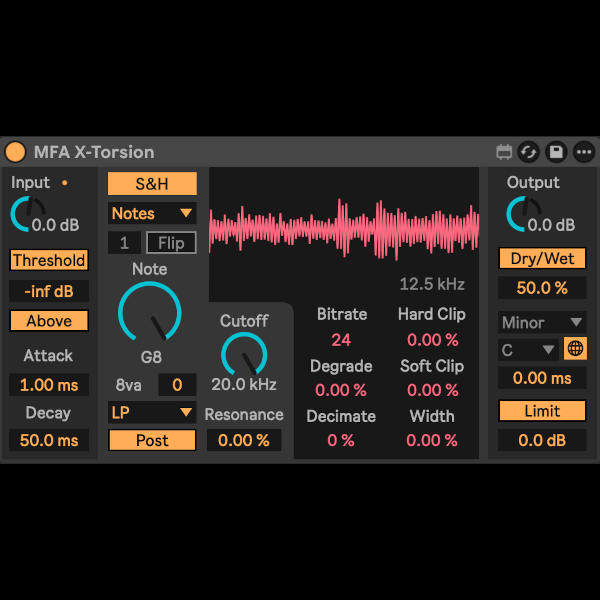This screenshot has width=600, height=600.
Task: Toggle the S&H button
Action: 152,183
